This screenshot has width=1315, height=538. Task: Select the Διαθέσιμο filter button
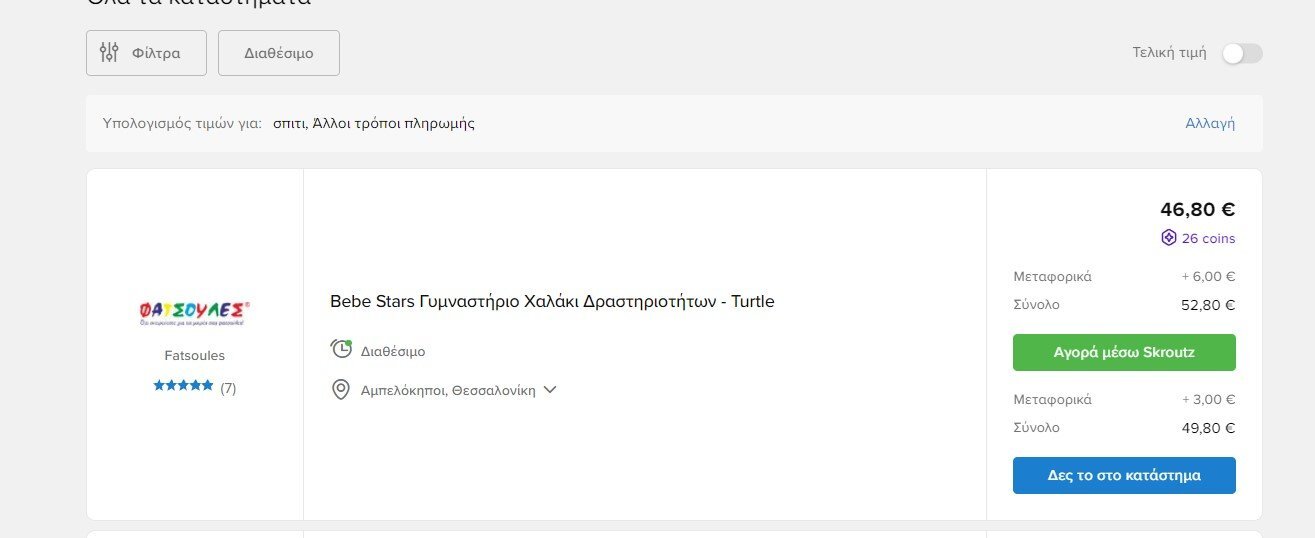(279, 53)
